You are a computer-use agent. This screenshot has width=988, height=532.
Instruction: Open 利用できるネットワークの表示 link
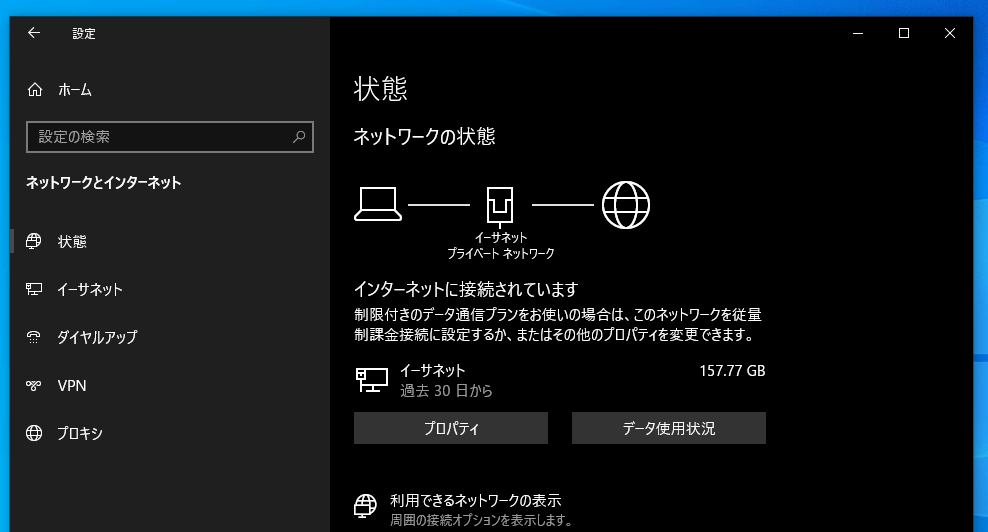[x=476, y=500]
